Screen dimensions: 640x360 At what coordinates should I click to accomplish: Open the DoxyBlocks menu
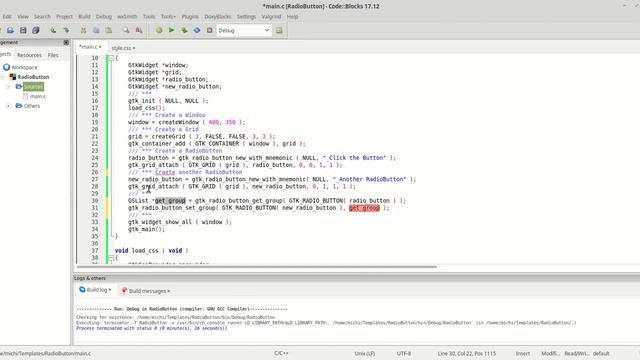[x=218, y=17]
